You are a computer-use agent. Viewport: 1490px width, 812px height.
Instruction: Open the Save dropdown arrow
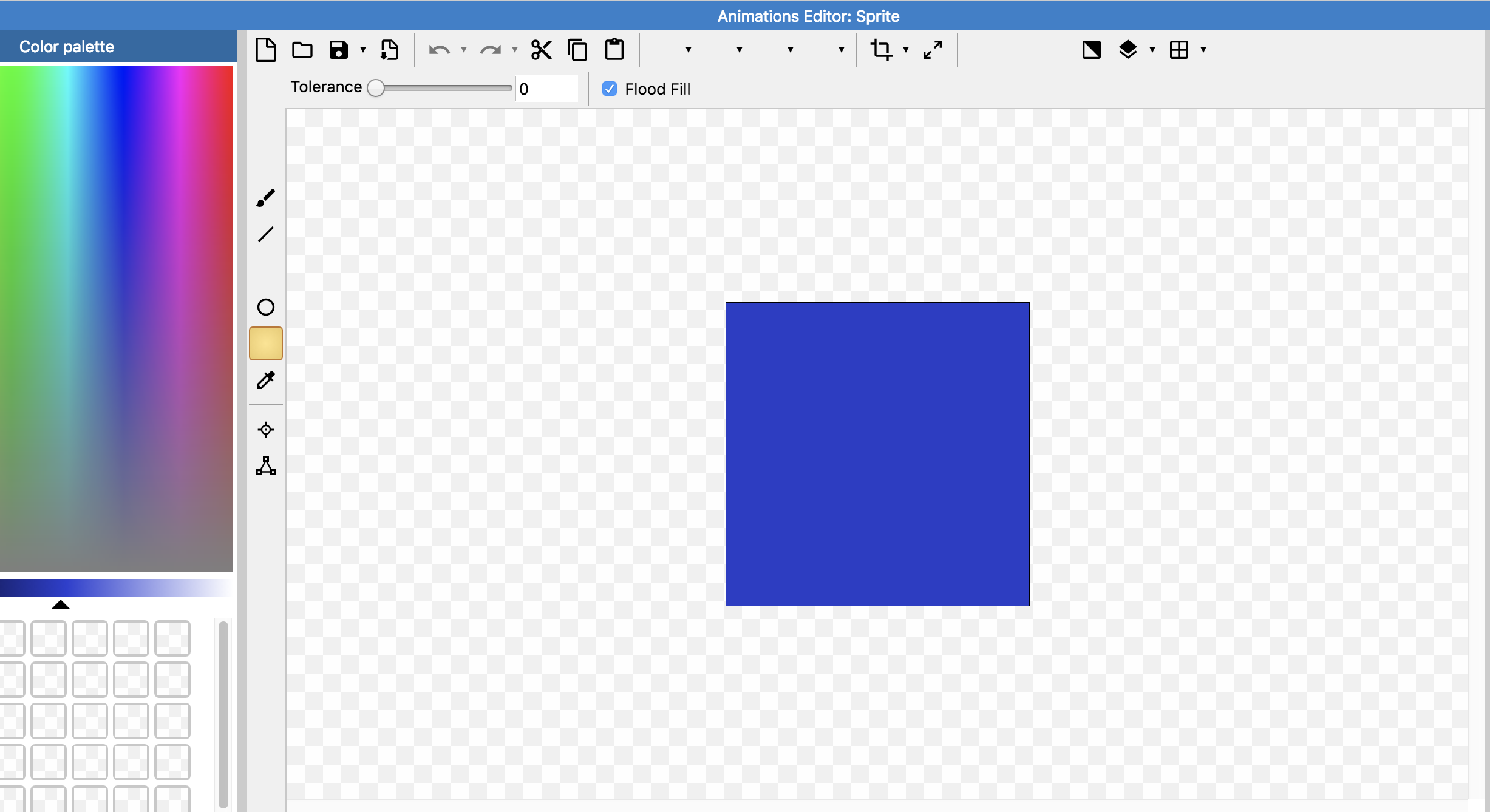pos(363,50)
